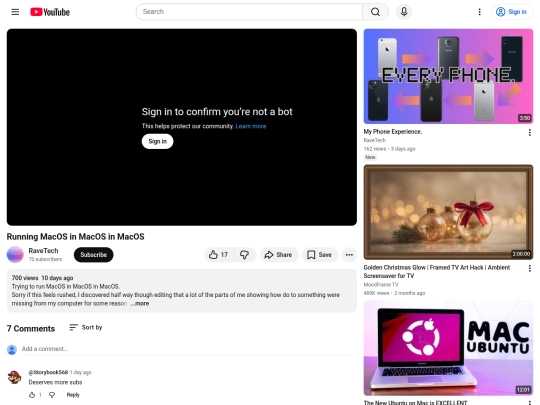This screenshot has height=405, width=540.
Task: Expand description with ...more
Action: click(x=141, y=303)
